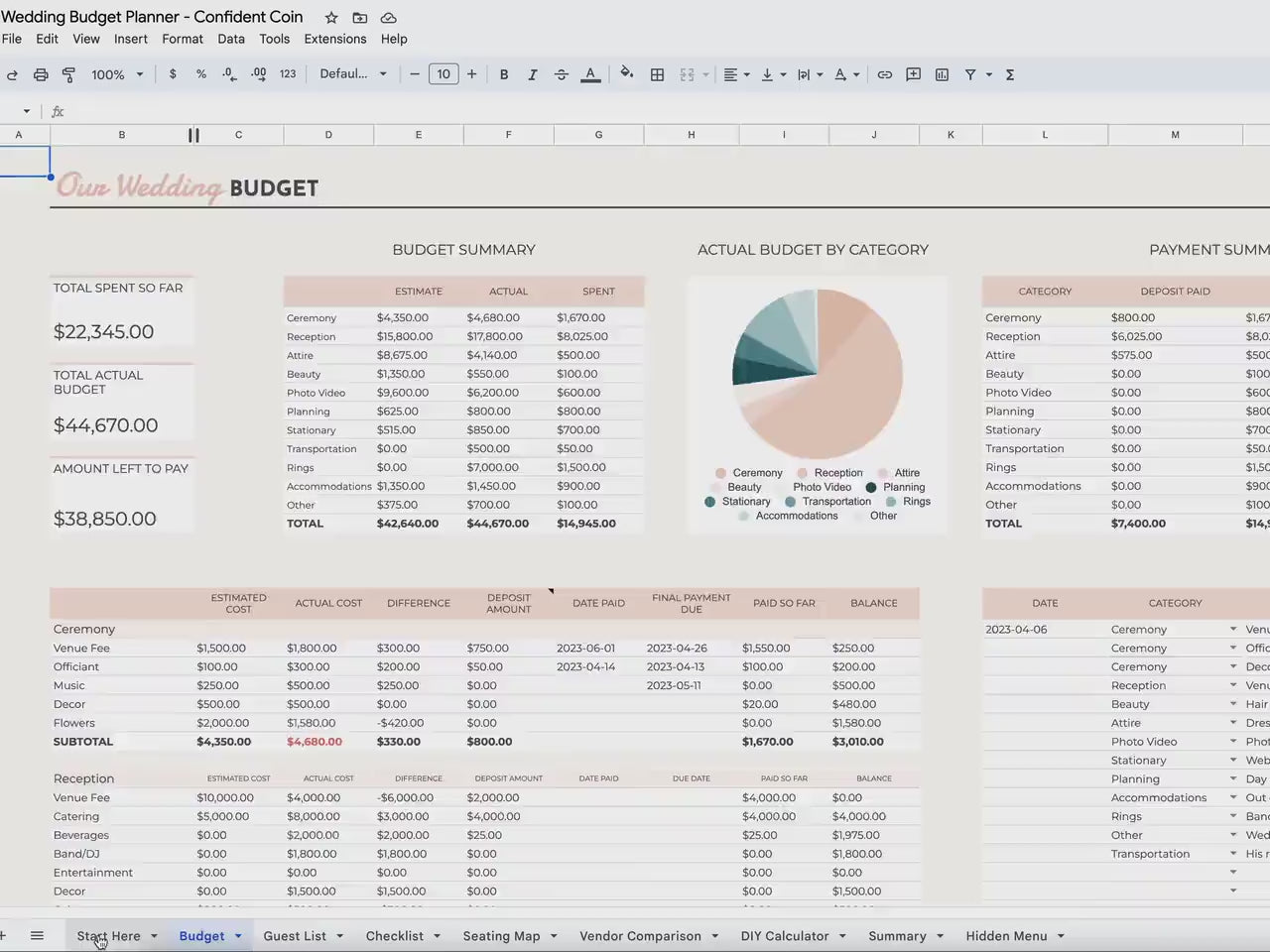
Task: Insert a link using the link icon
Action: tap(884, 74)
